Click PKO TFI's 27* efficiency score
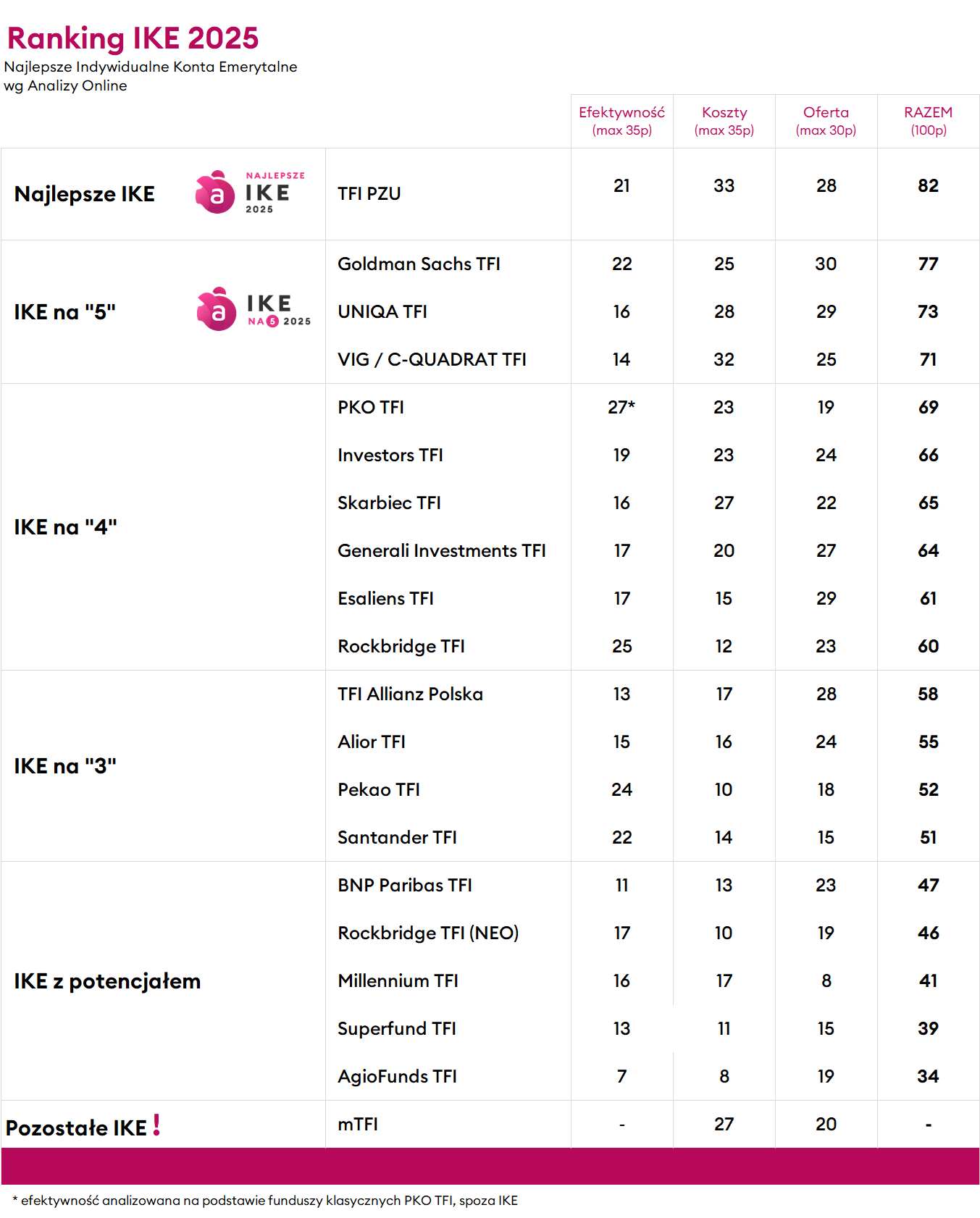The height and width of the screenshot is (1218, 980). [x=621, y=408]
